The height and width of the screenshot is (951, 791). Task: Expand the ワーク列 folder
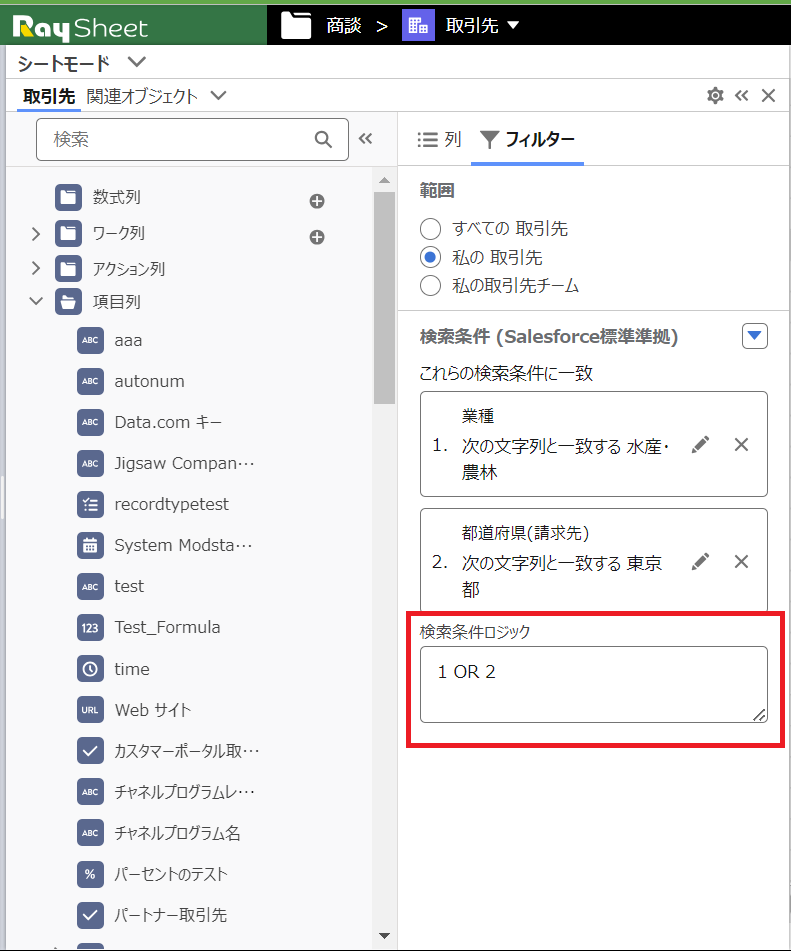tap(36, 234)
